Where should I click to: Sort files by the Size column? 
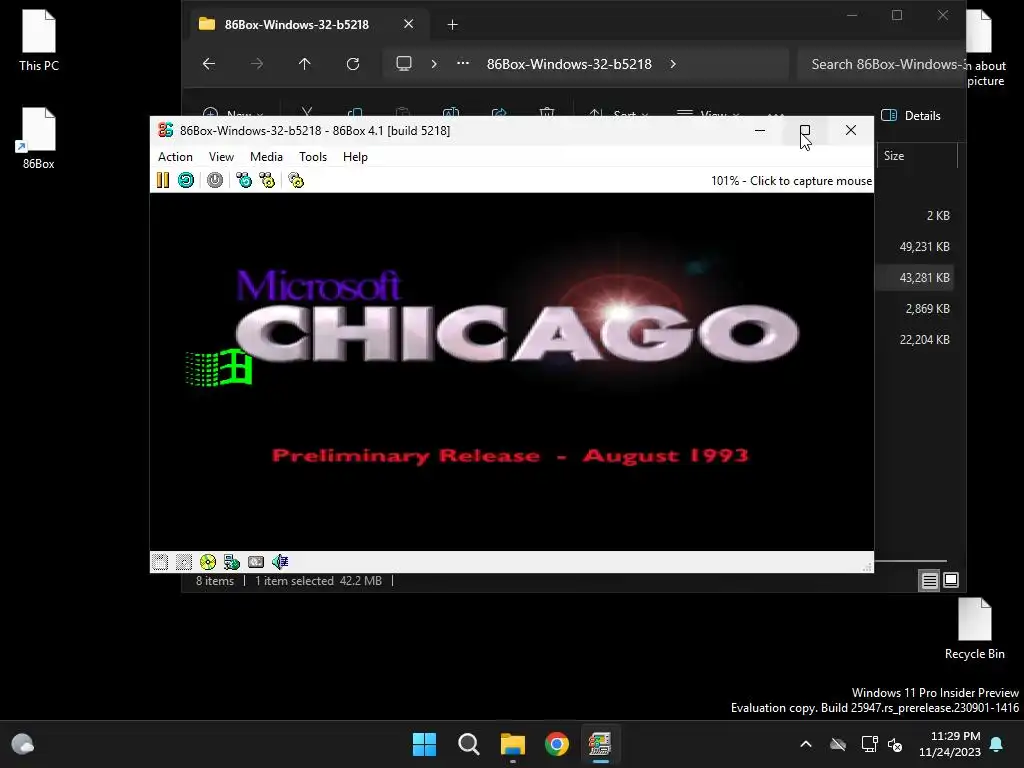(x=916, y=156)
